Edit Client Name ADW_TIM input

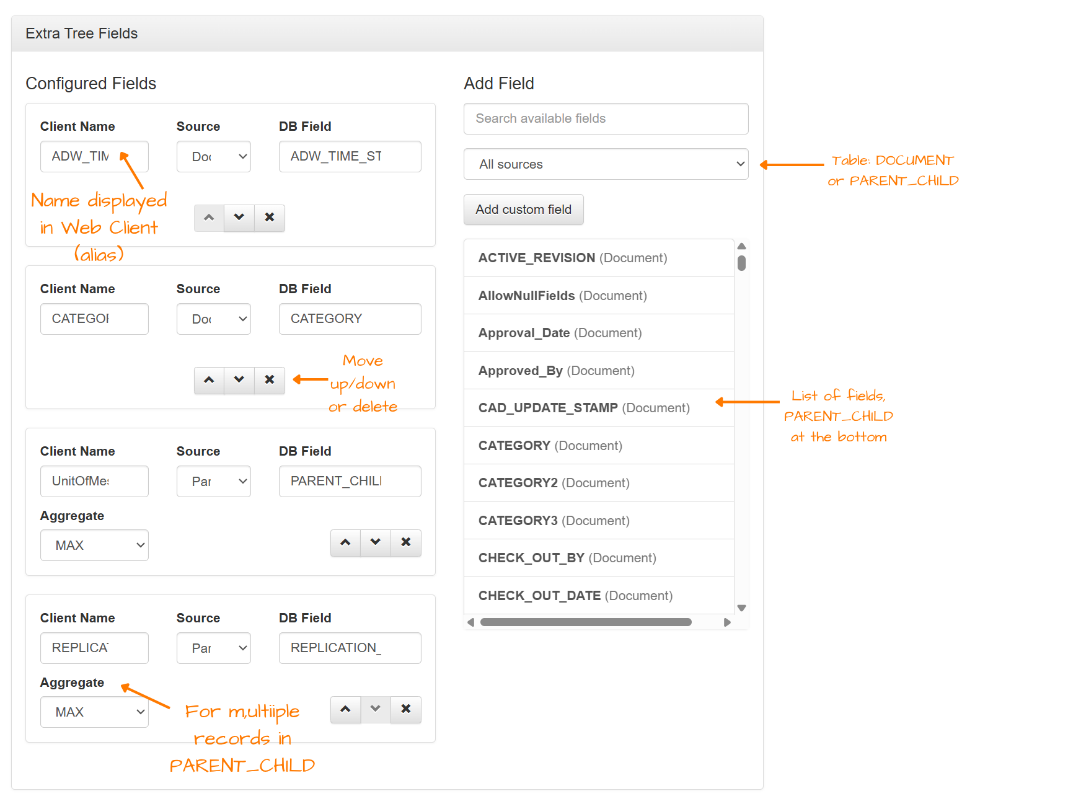point(95,157)
